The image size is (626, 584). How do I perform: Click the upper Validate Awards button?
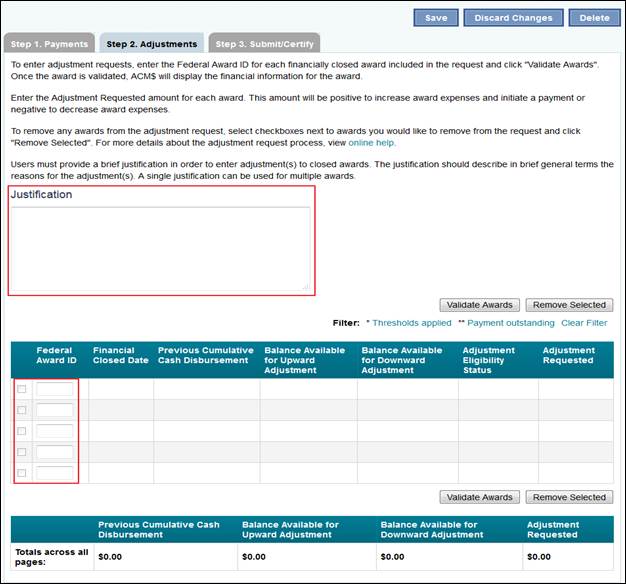479,305
